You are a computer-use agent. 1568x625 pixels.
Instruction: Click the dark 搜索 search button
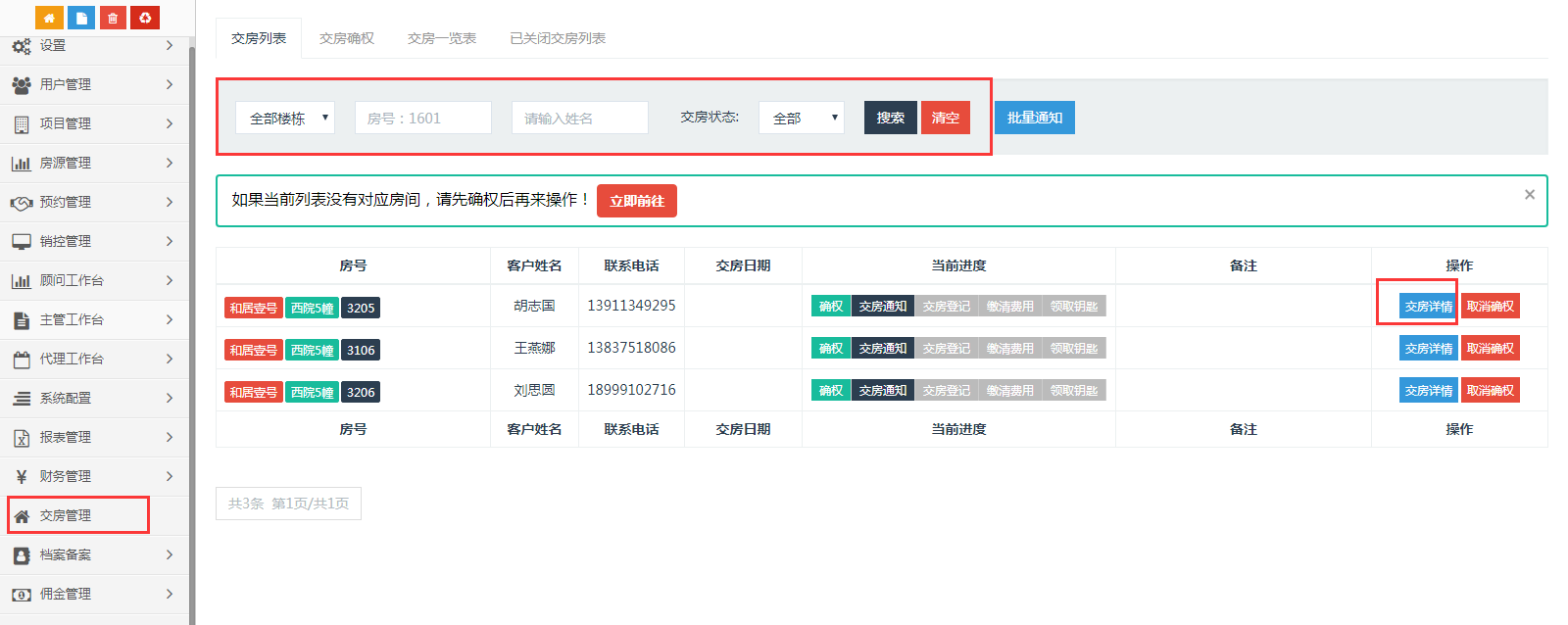(891, 118)
